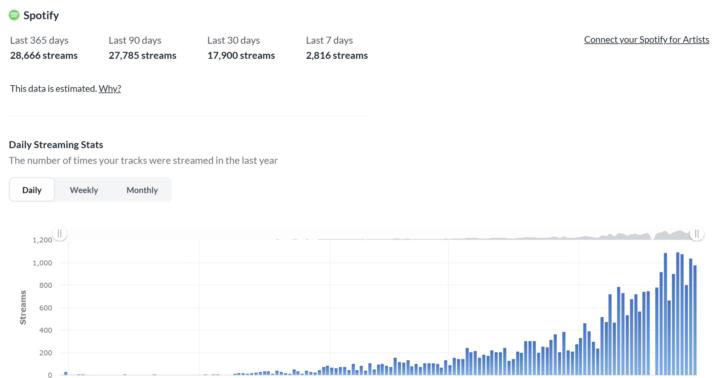Screen dimensions: 720x378
Task: Click the rightmost bar in the chart
Action: (x=695, y=320)
